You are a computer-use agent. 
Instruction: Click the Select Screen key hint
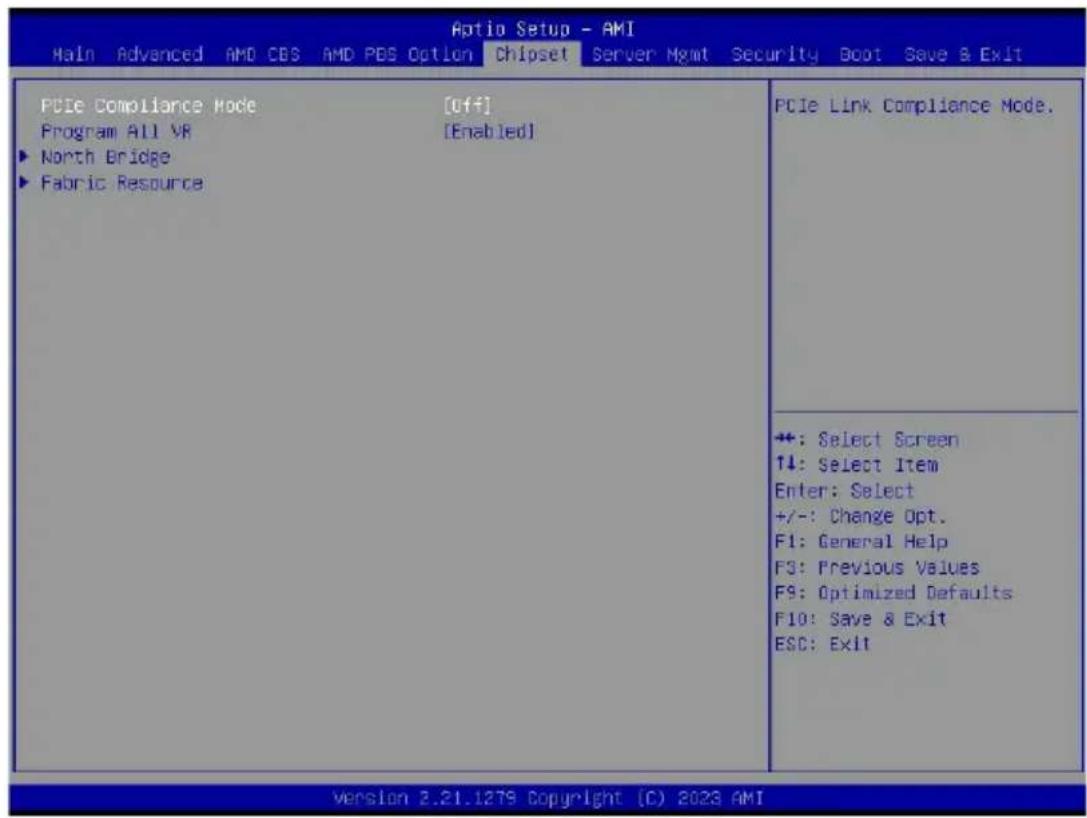867,440
